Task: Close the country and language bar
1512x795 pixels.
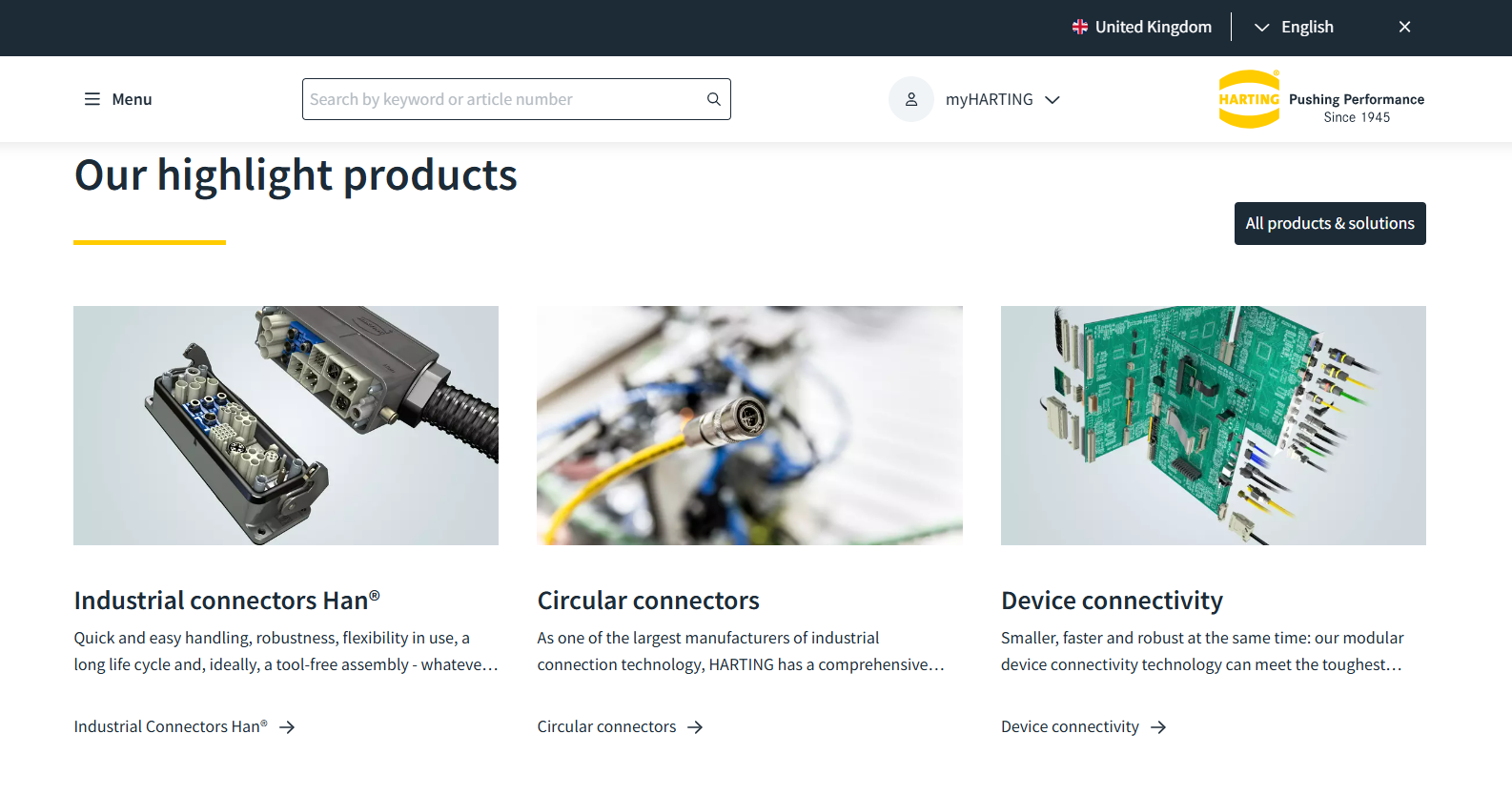Action: 1404,27
